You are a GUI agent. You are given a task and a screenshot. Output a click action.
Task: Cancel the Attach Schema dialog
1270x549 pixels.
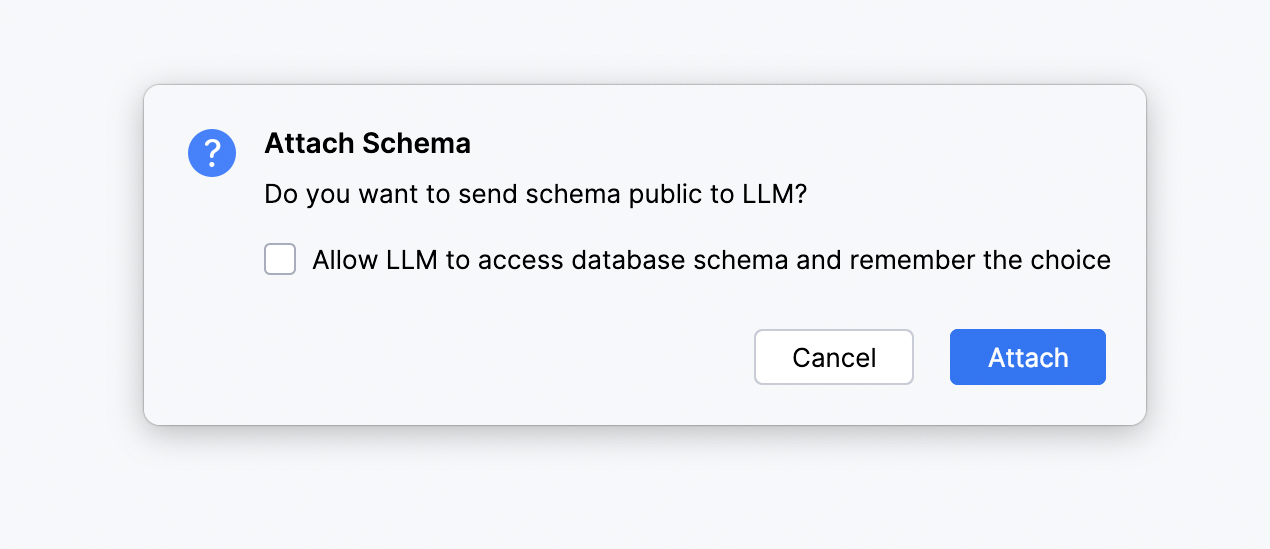[x=833, y=357]
